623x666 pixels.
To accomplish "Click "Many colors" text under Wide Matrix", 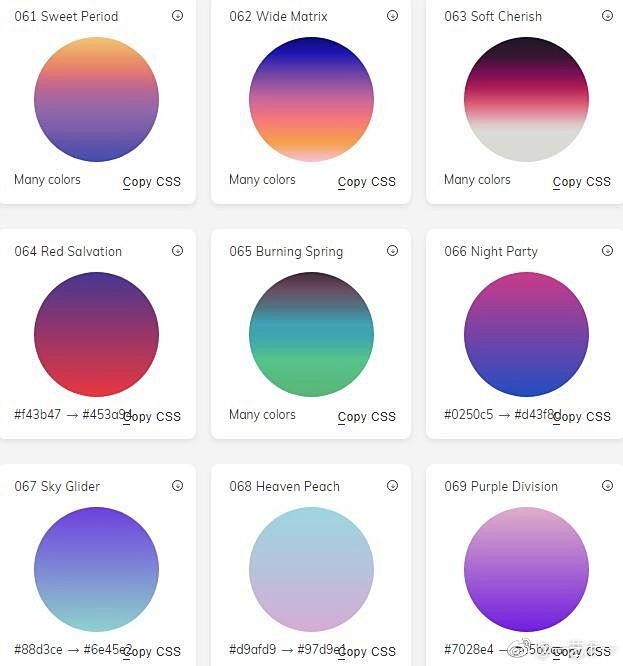I will [x=262, y=180].
